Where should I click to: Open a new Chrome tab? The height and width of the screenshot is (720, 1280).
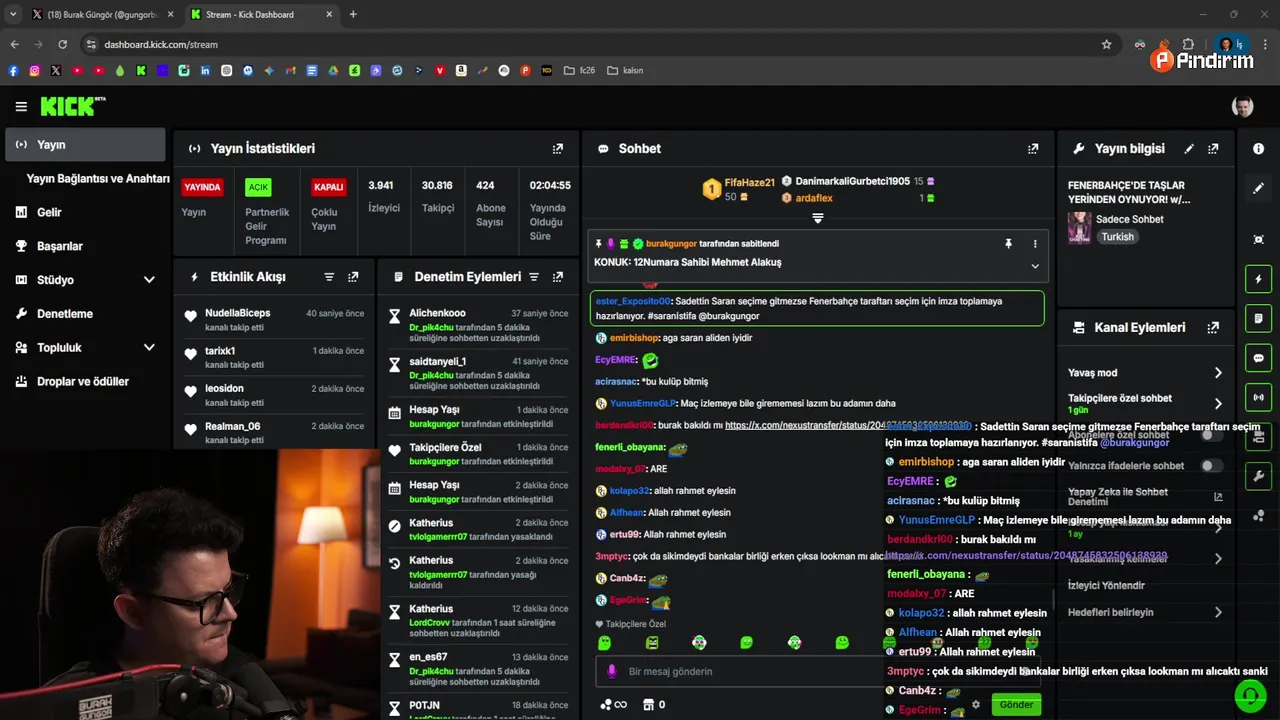pos(353,14)
